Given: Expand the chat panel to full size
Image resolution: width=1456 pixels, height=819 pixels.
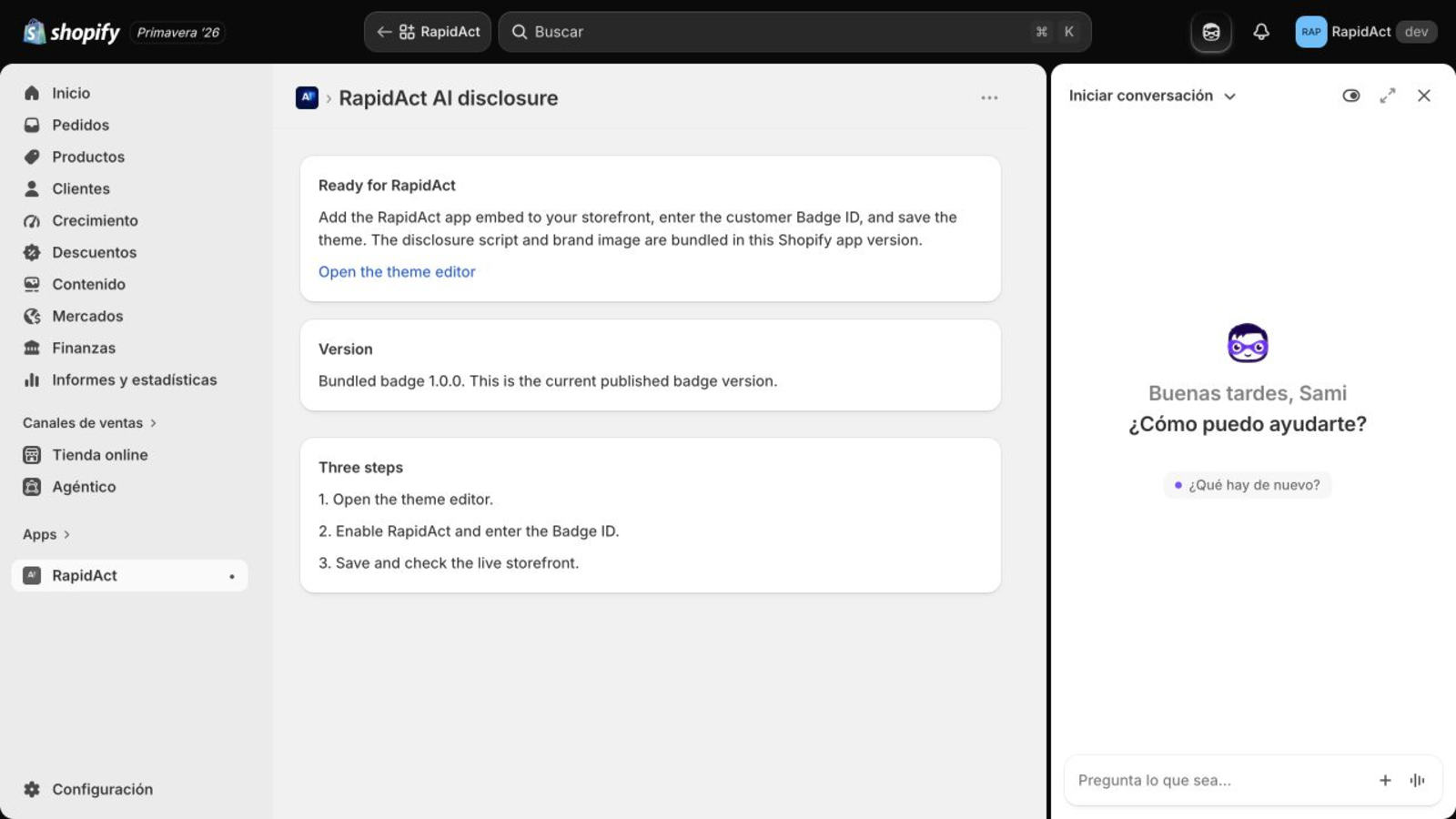Looking at the screenshot, I should (x=1388, y=96).
